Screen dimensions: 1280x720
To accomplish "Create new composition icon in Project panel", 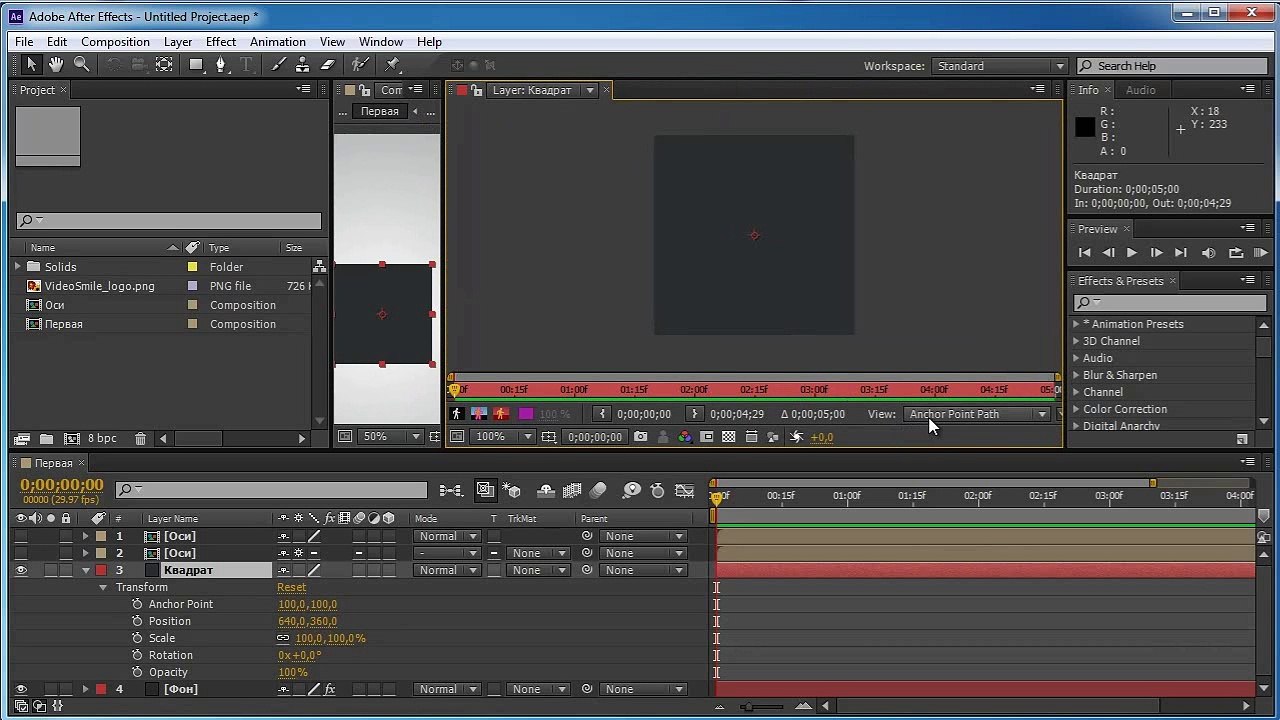I will pyautogui.click(x=72, y=438).
